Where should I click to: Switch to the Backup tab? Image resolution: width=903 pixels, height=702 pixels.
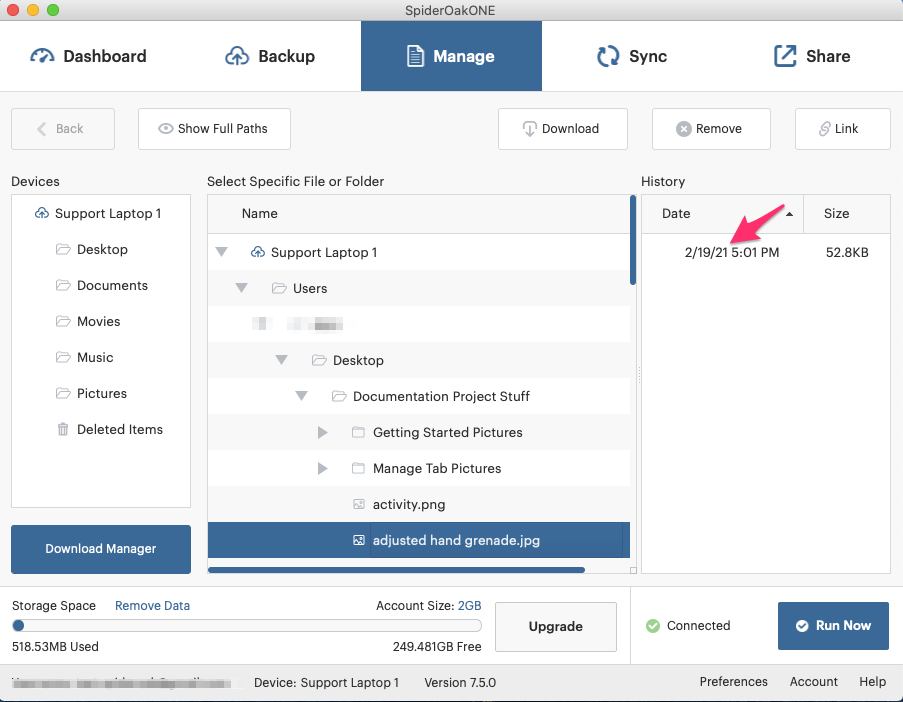click(x=270, y=56)
